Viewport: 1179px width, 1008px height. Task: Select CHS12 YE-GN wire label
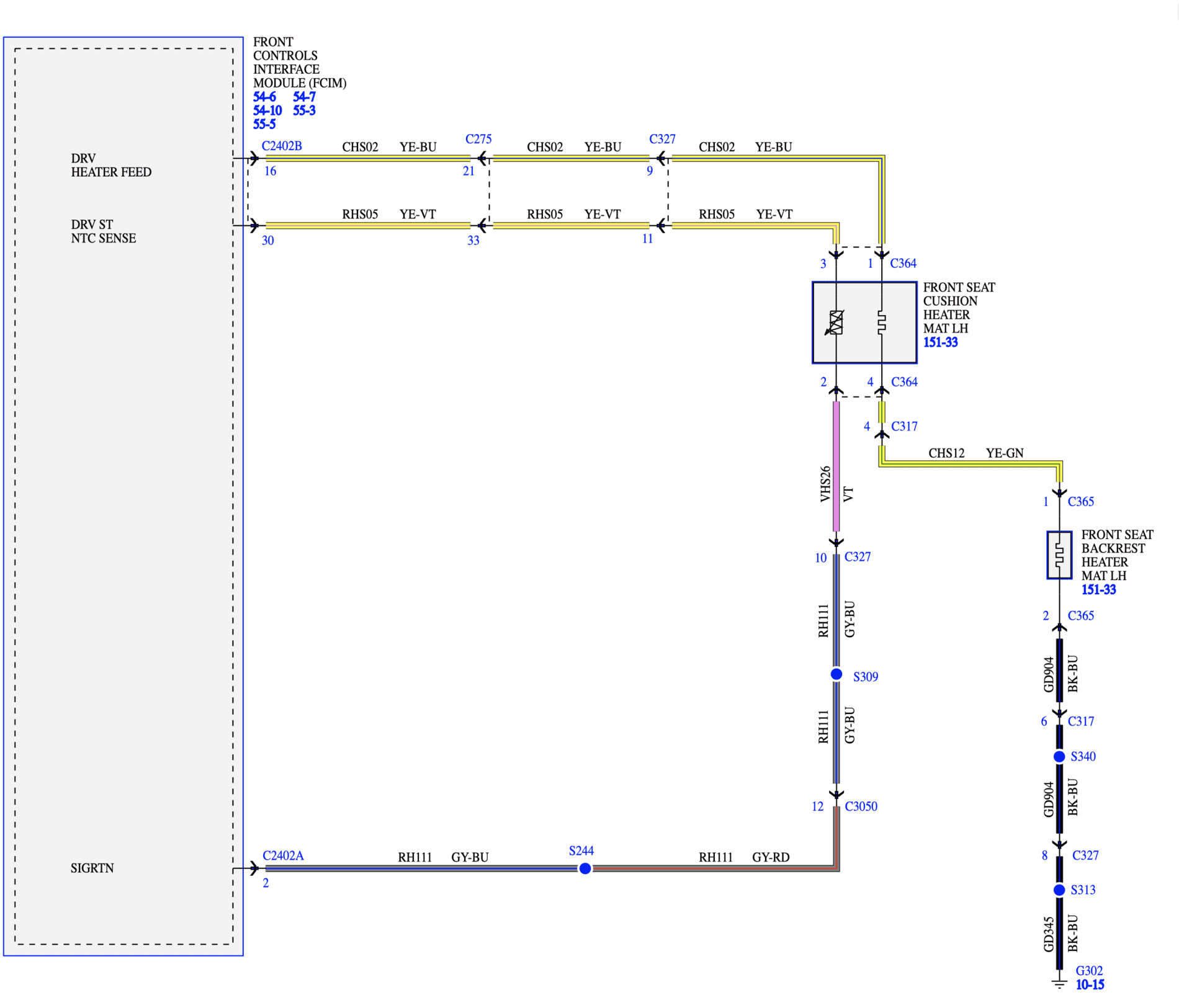[x=975, y=453]
